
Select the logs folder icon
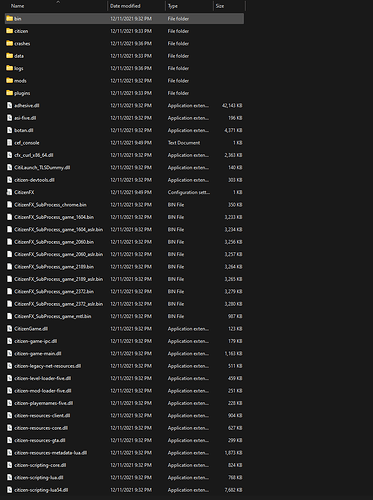click(x=9, y=68)
